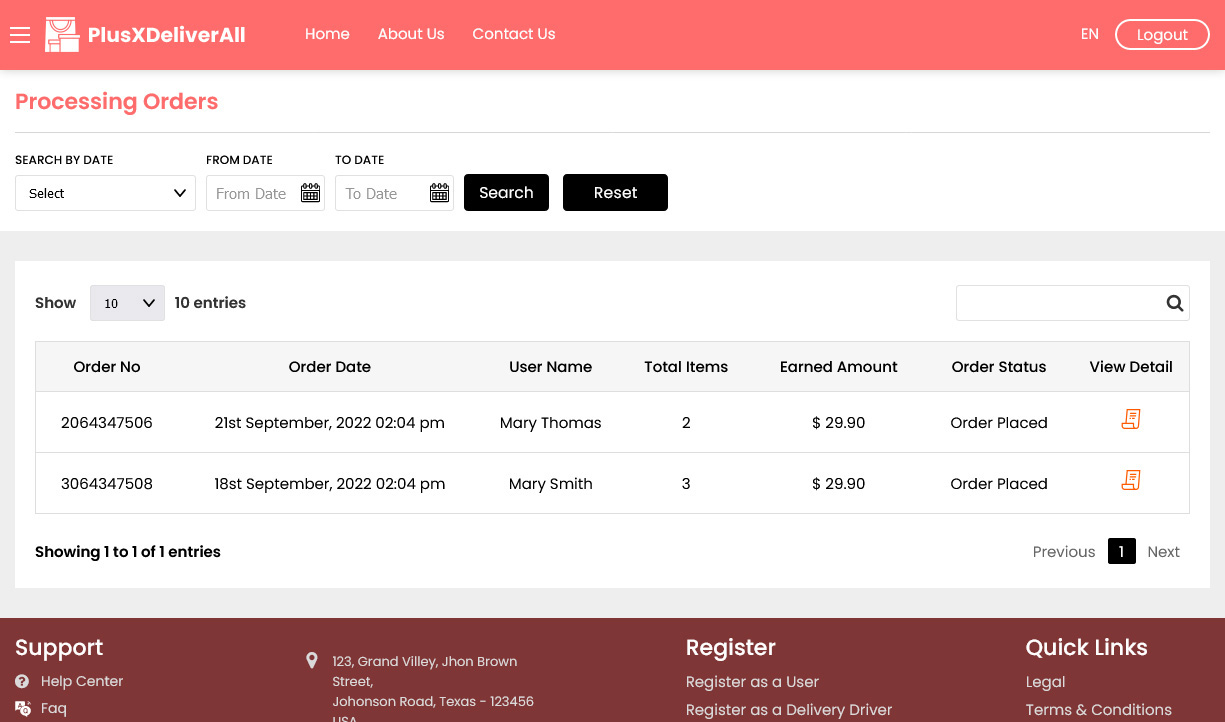Open Legal quick link
The height and width of the screenshot is (722, 1225).
coord(1045,682)
